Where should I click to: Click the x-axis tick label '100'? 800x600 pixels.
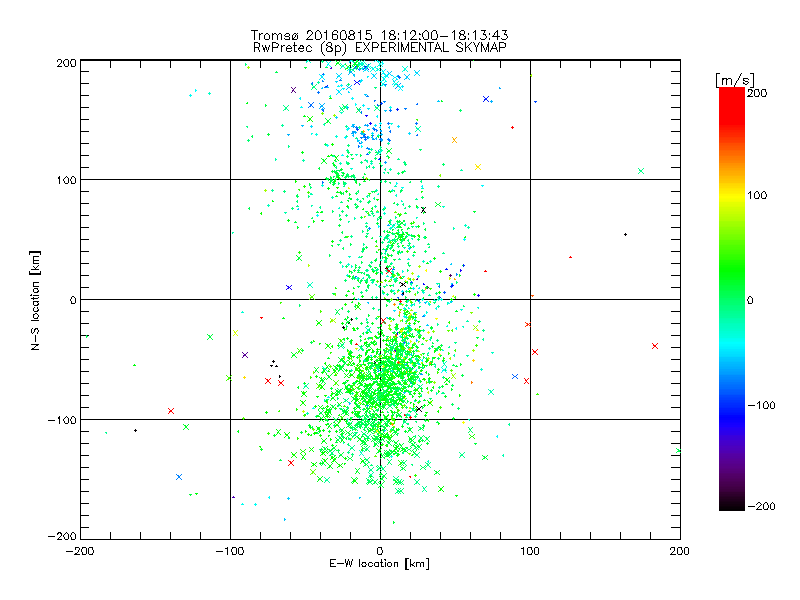(x=530, y=551)
